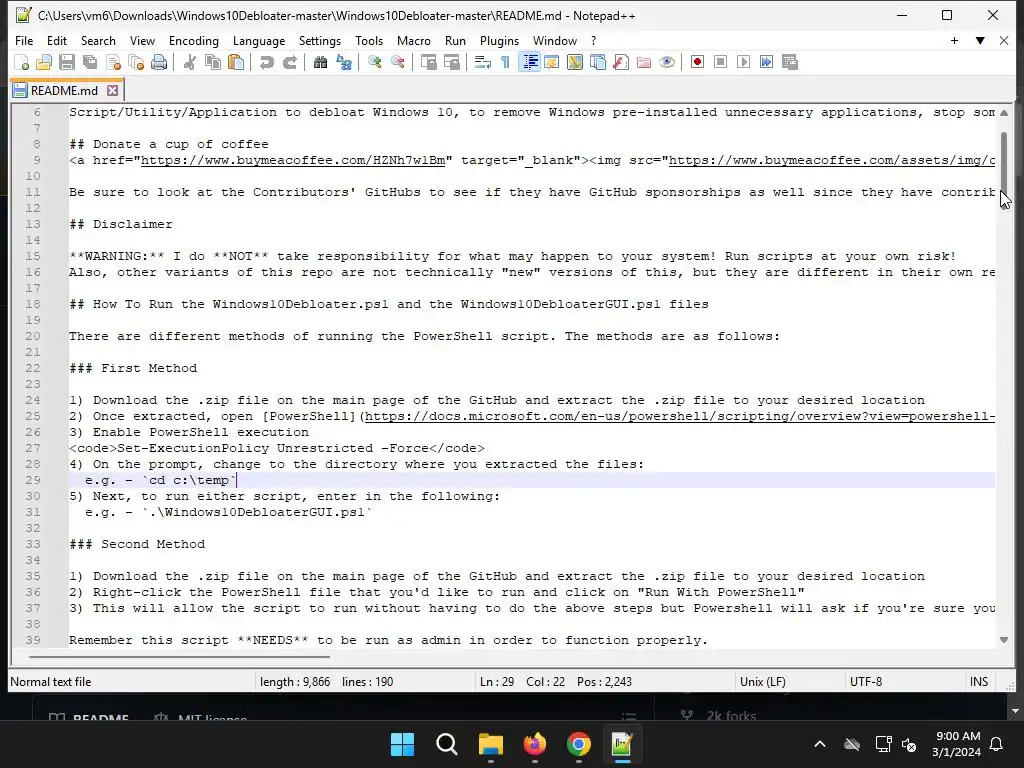Image resolution: width=1024 pixels, height=768 pixels.
Task: Toggle INS insert mode in status bar
Action: tap(979, 682)
